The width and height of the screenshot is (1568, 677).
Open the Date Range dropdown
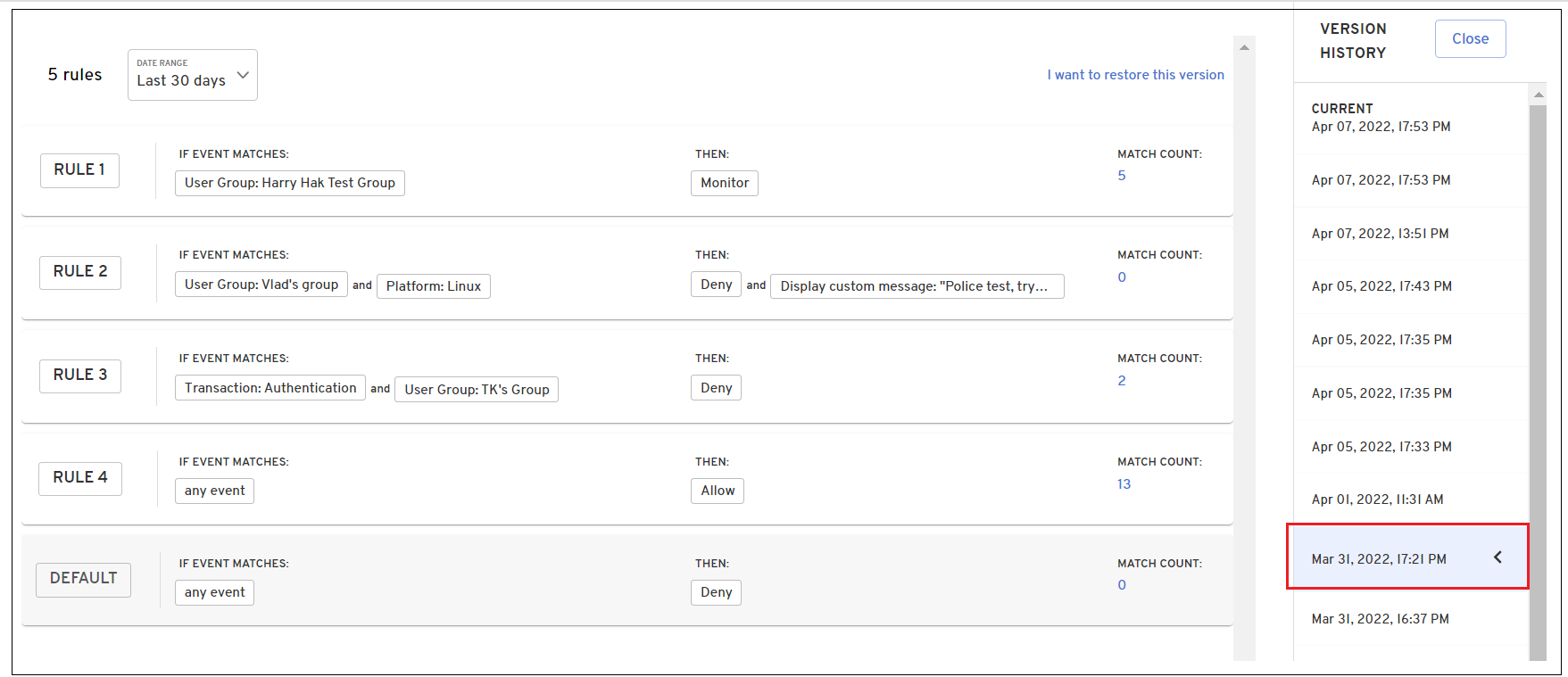[x=192, y=75]
